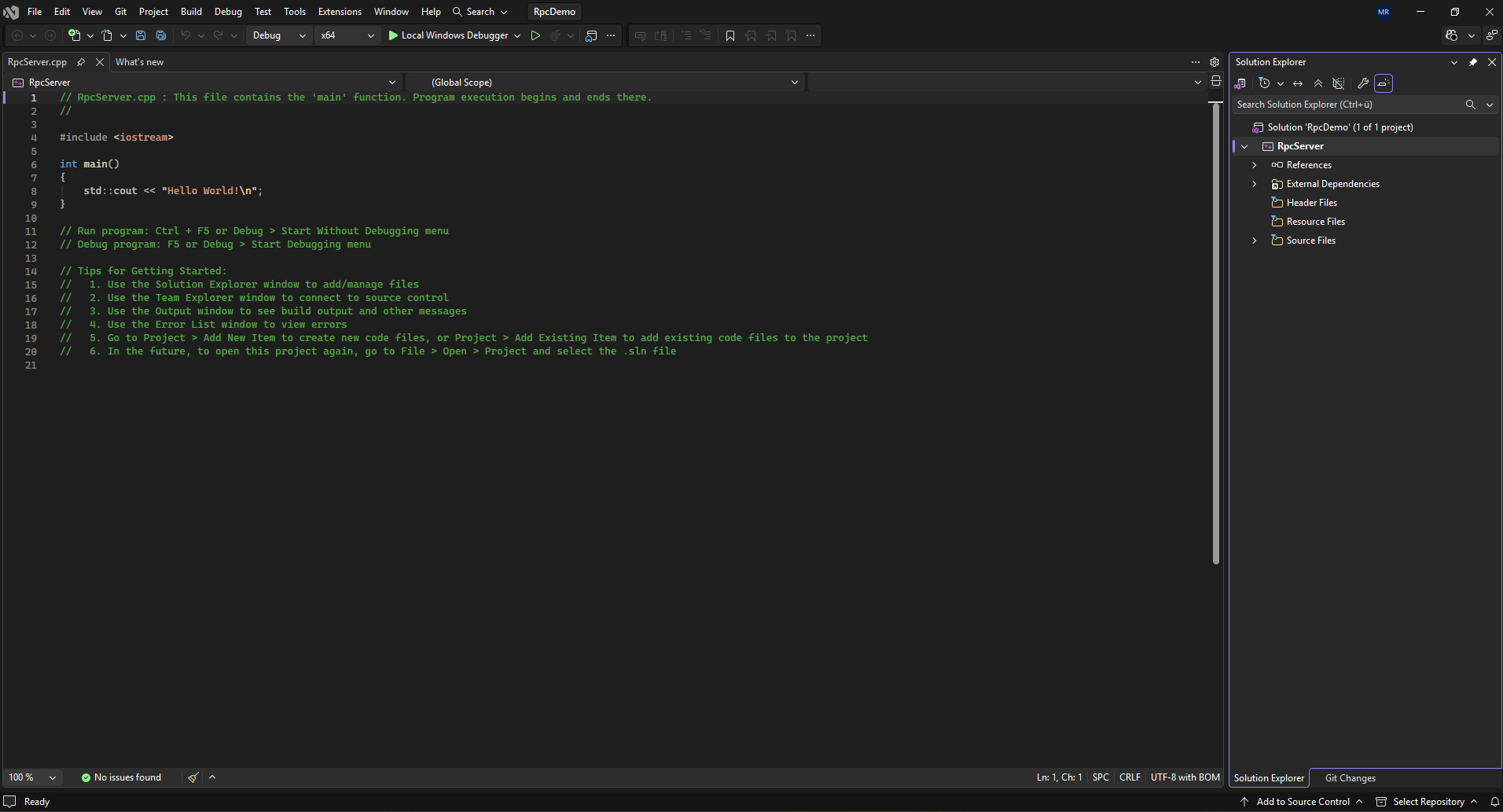Click the New Project toolbar icon
The image size is (1503, 812).
[75, 35]
